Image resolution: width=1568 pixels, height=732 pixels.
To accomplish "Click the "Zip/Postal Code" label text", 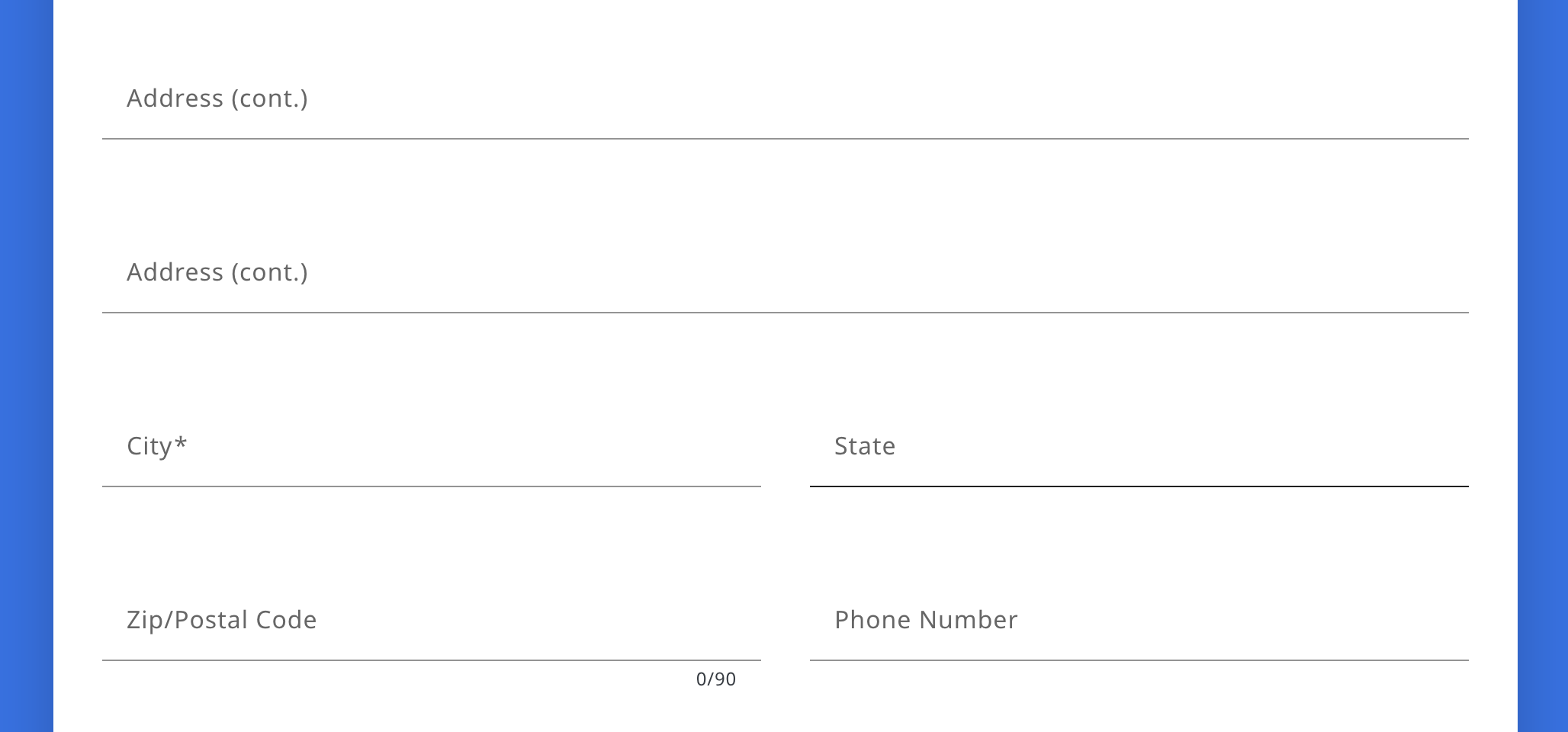I will [x=221, y=620].
